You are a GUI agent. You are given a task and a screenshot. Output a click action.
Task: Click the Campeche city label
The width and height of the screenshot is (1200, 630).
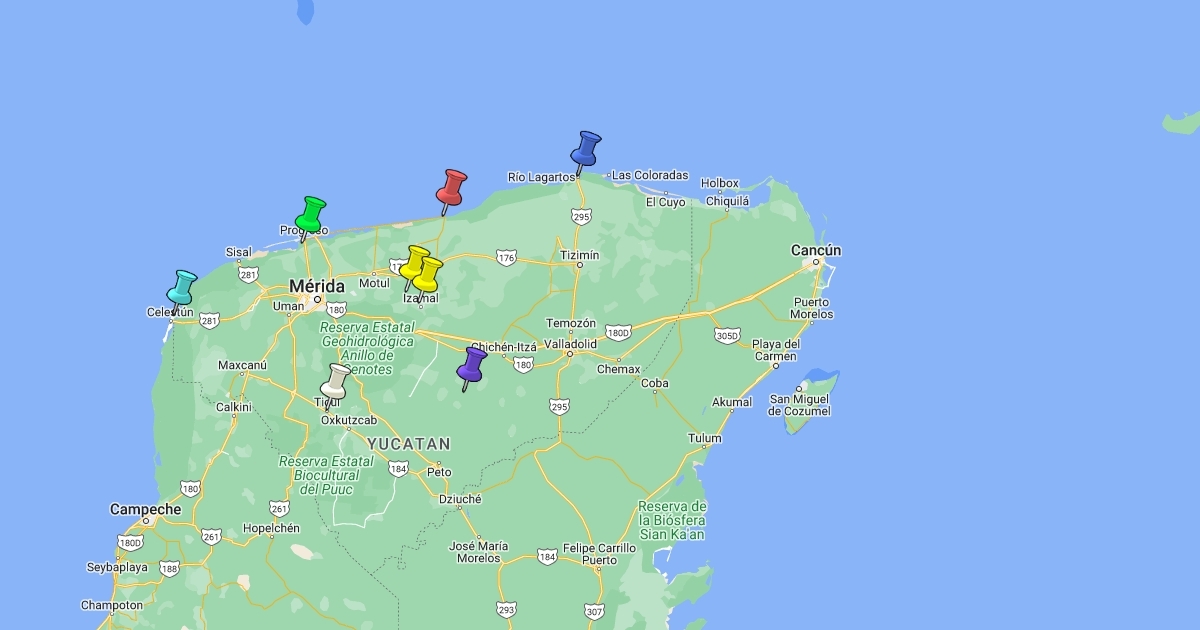click(x=146, y=509)
